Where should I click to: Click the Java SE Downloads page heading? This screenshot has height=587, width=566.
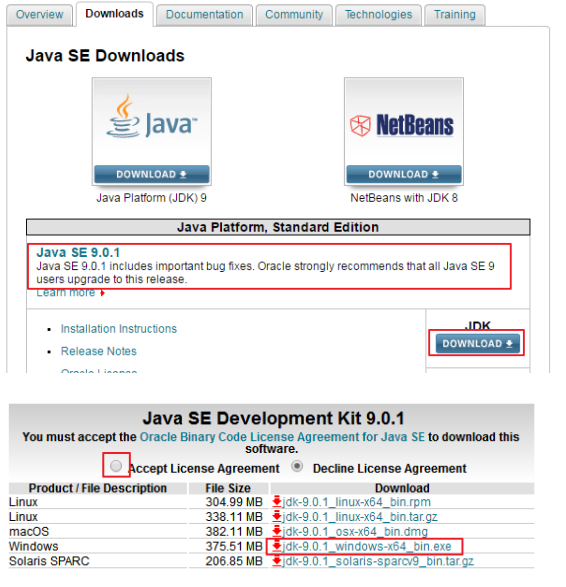tap(105, 56)
